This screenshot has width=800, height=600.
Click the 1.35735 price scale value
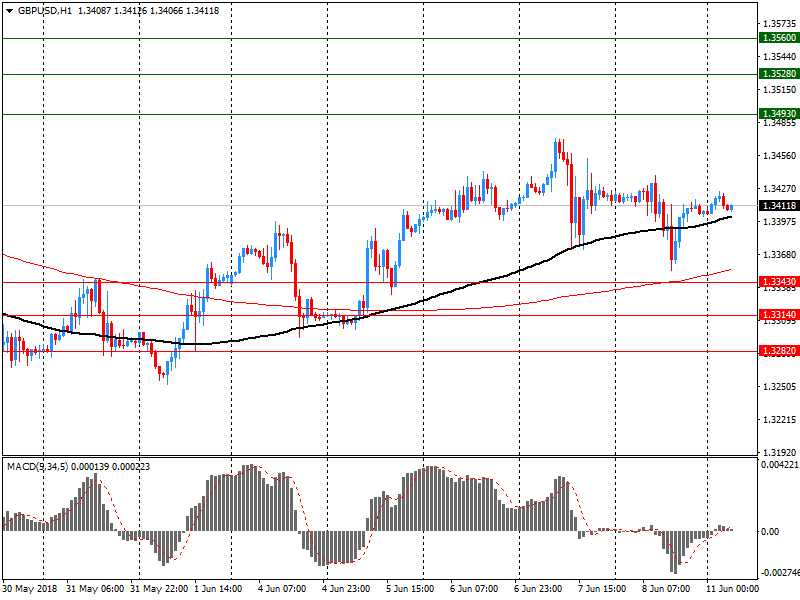click(779, 23)
